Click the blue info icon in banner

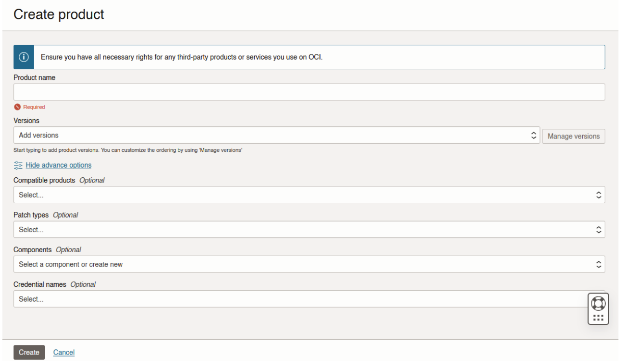coord(23,57)
